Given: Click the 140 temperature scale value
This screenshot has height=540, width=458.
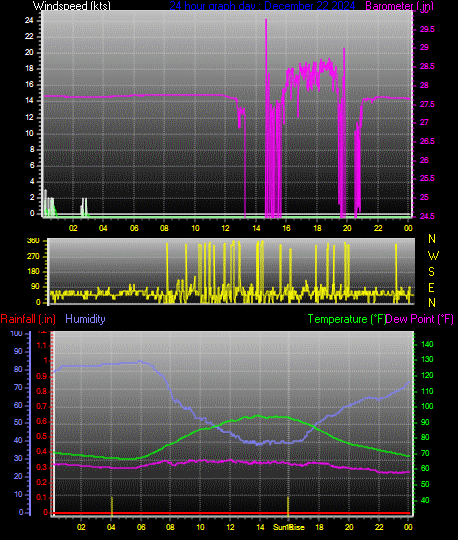Looking at the screenshot, I should click(427, 344).
